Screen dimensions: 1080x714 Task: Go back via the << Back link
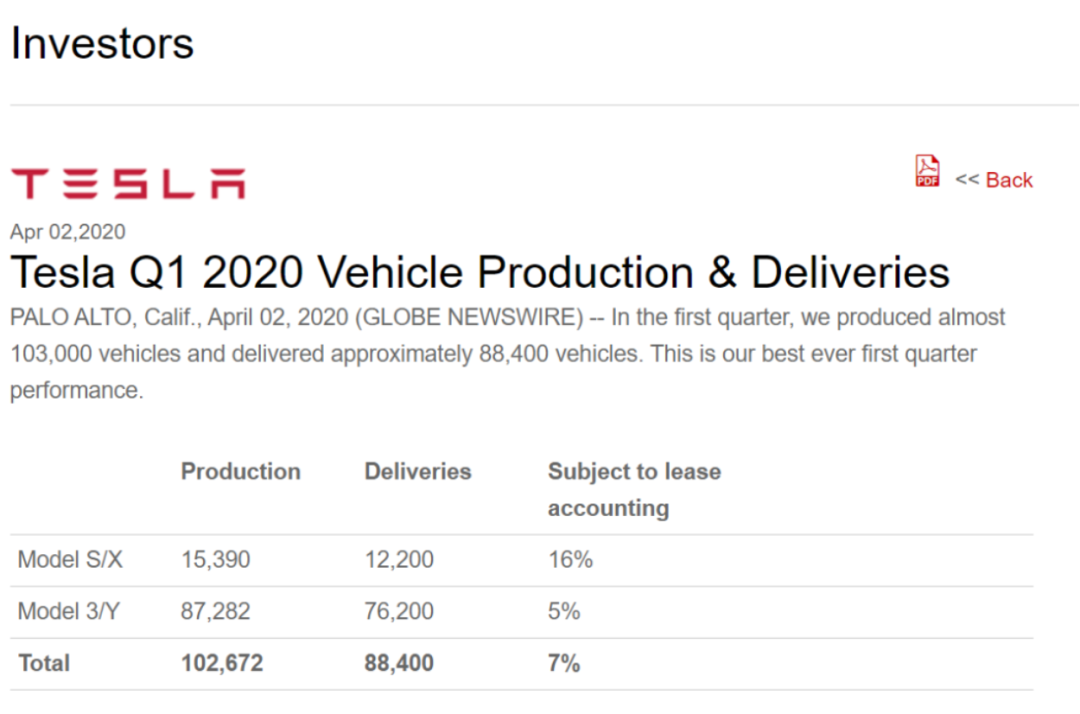(x=994, y=180)
